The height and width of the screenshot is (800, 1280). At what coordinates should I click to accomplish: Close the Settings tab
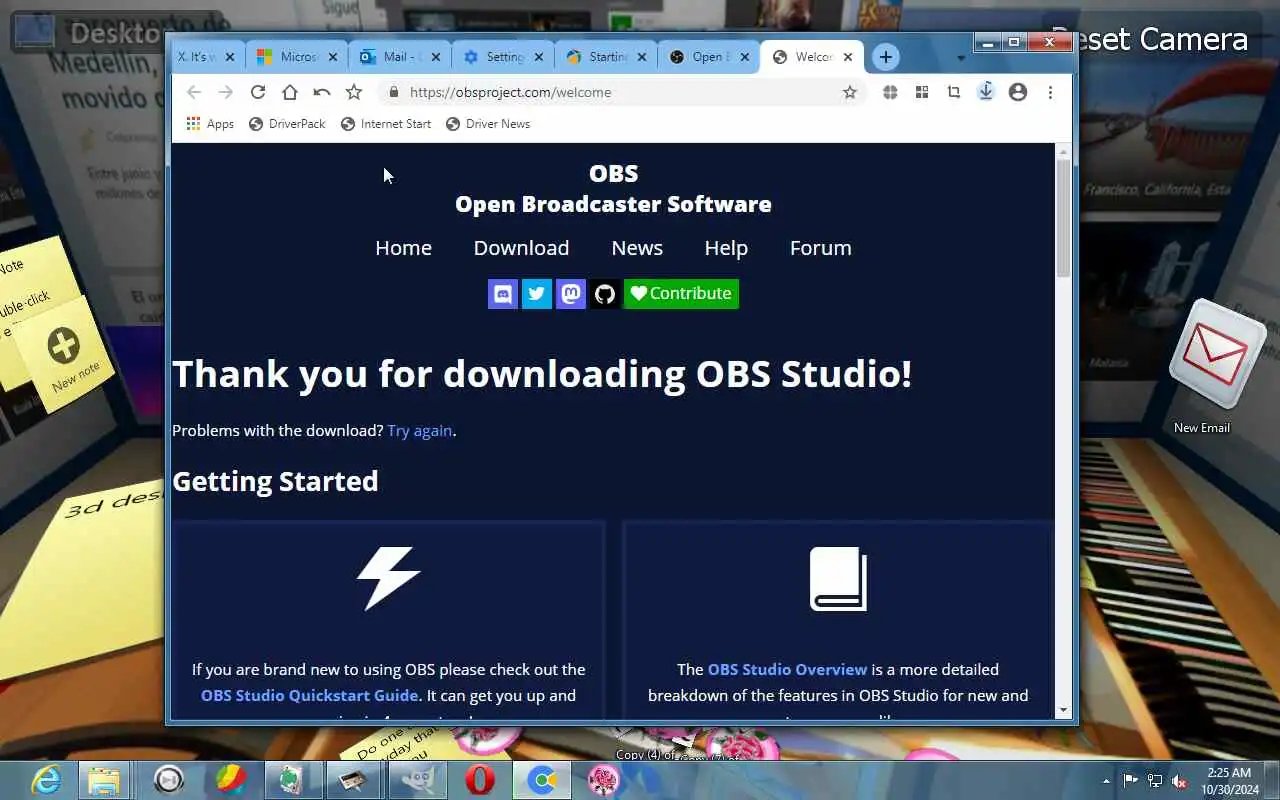pos(539,57)
